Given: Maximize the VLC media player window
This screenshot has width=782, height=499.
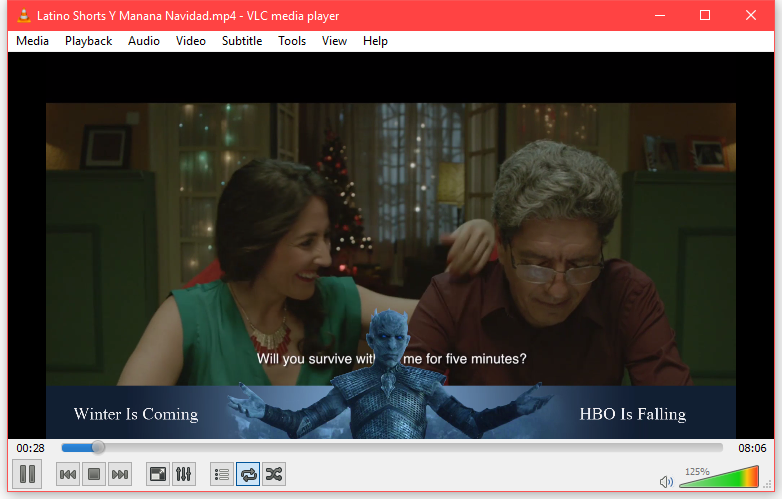Looking at the screenshot, I should (705, 15).
